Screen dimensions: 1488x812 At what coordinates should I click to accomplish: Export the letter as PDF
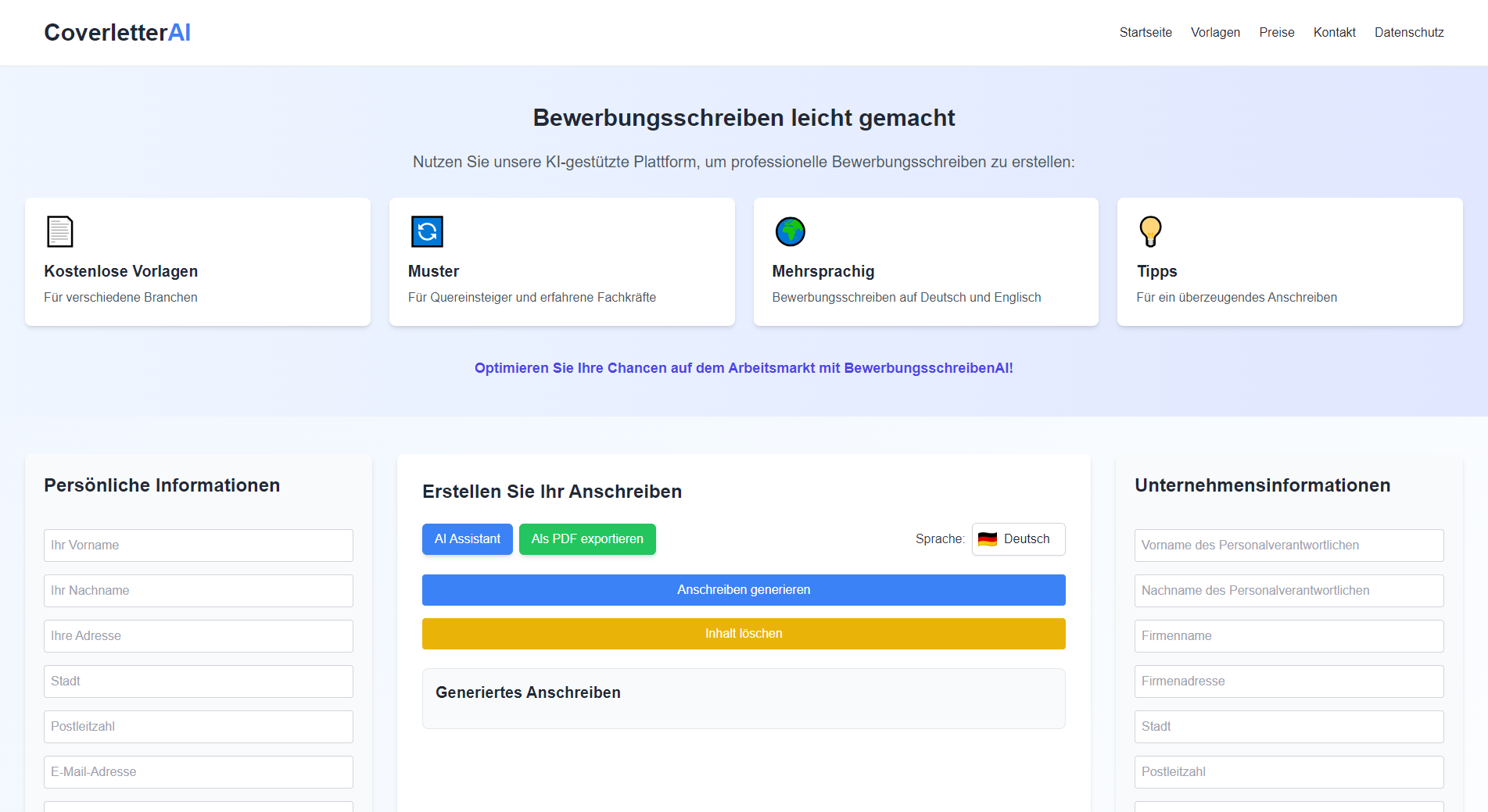point(587,538)
